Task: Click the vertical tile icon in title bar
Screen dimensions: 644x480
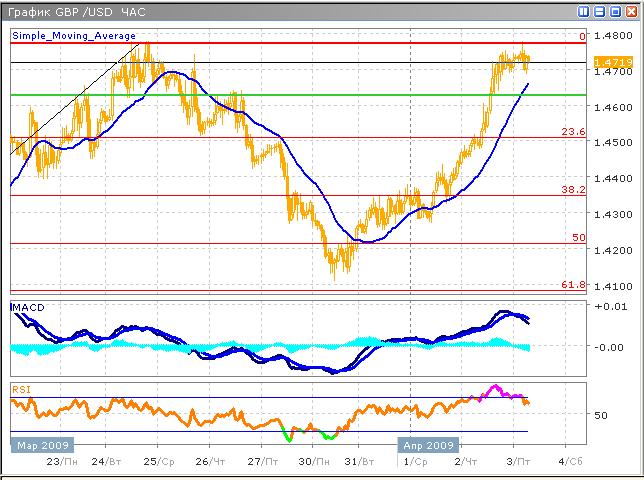Action: pyautogui.click(x=584, y=11)
